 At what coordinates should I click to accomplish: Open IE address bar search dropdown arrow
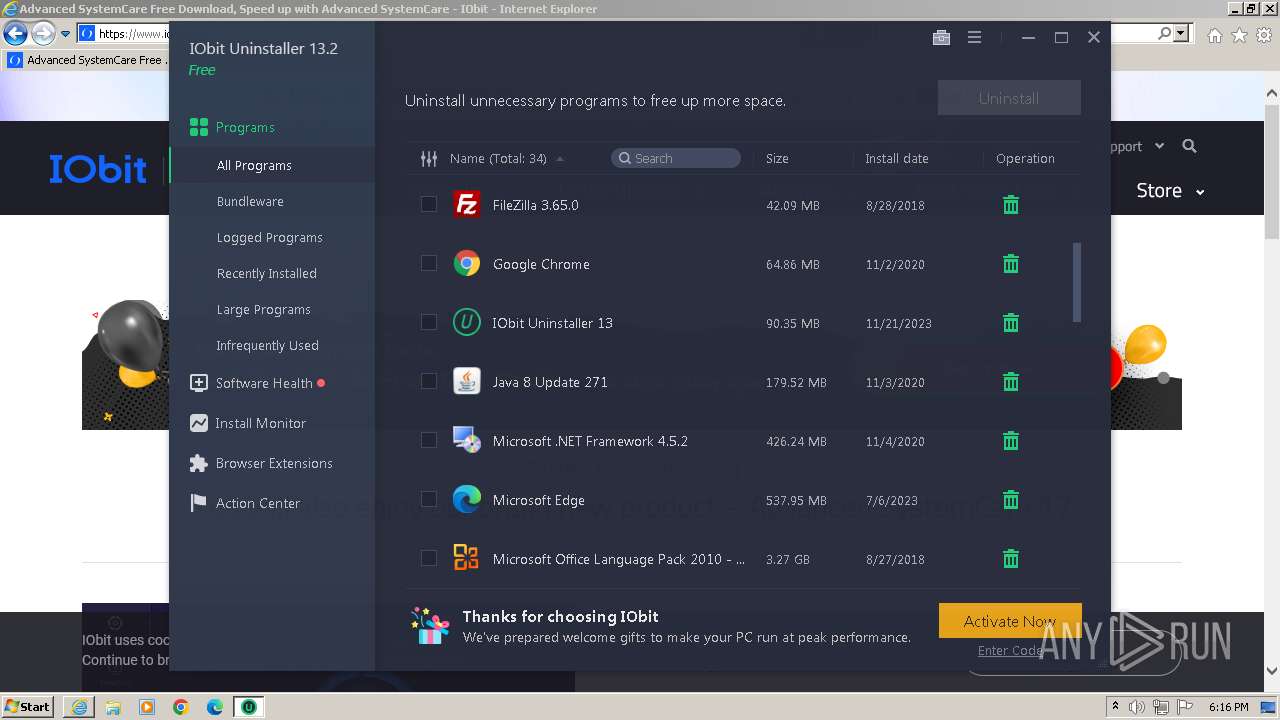click(x=1181, y=34)
